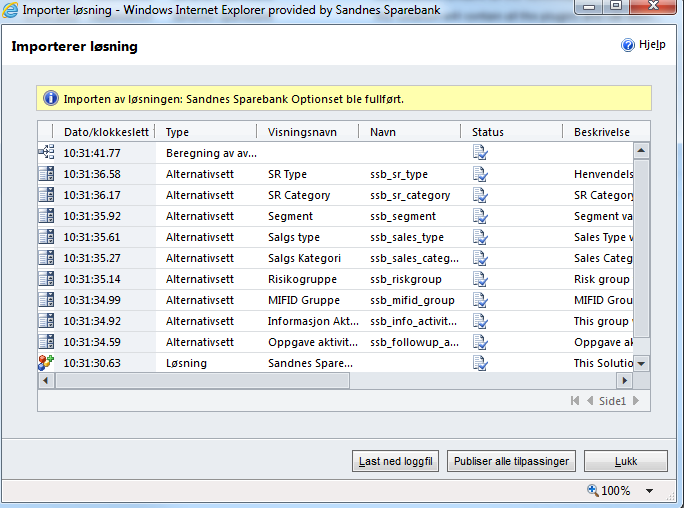Select the Løsning type cell
This screenshot has width=684, height=508.
(186, 363)
